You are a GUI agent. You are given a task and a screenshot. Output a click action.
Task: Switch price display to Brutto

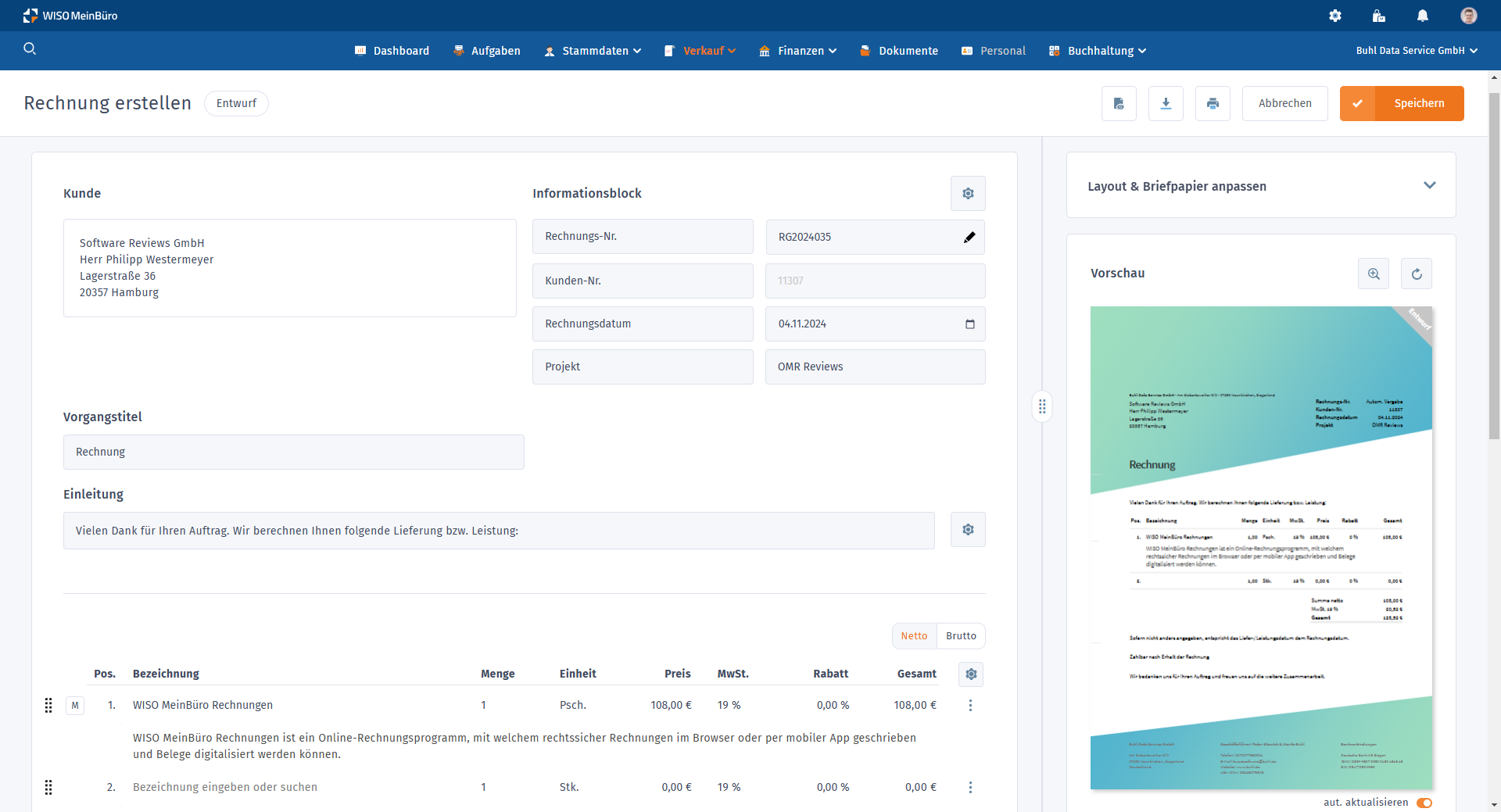(961, 636)
